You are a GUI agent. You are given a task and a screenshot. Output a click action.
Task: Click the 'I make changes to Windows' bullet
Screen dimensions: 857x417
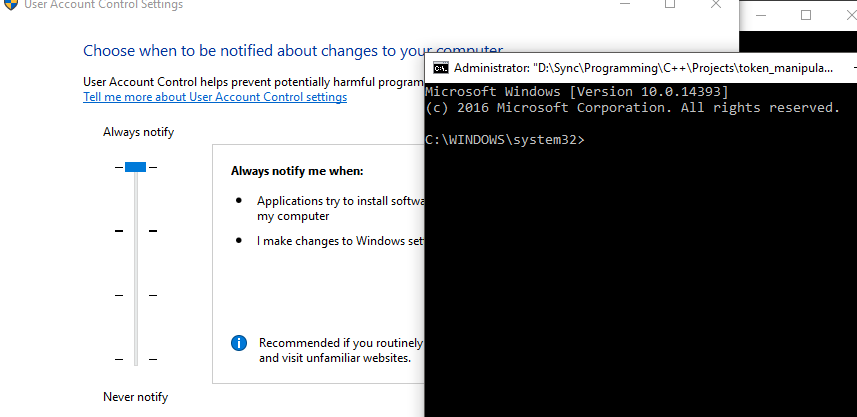(x=341, y=241)
